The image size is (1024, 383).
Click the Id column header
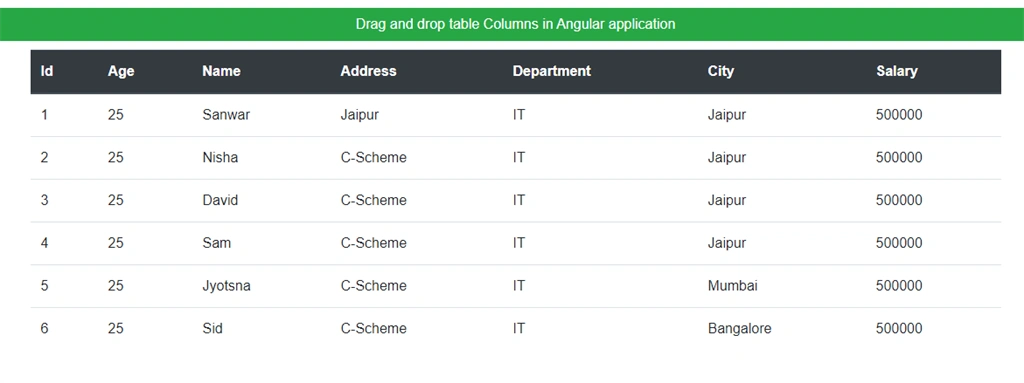tap(47, 71)
